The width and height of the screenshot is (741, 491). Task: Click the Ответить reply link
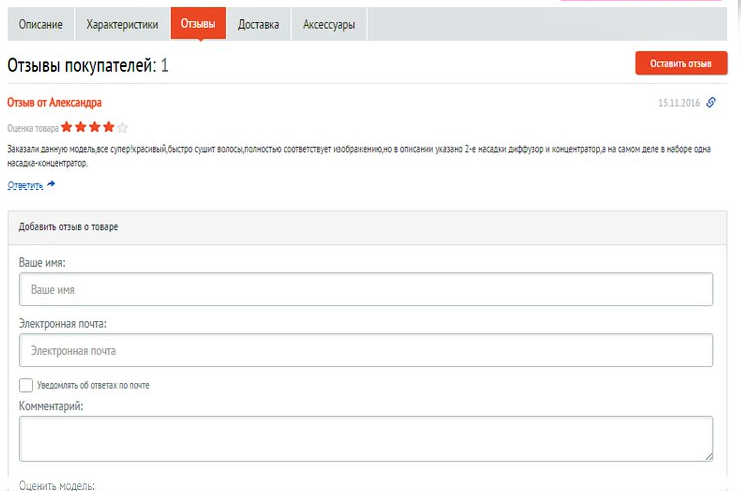pyautogui.click(x=25, y=185)
